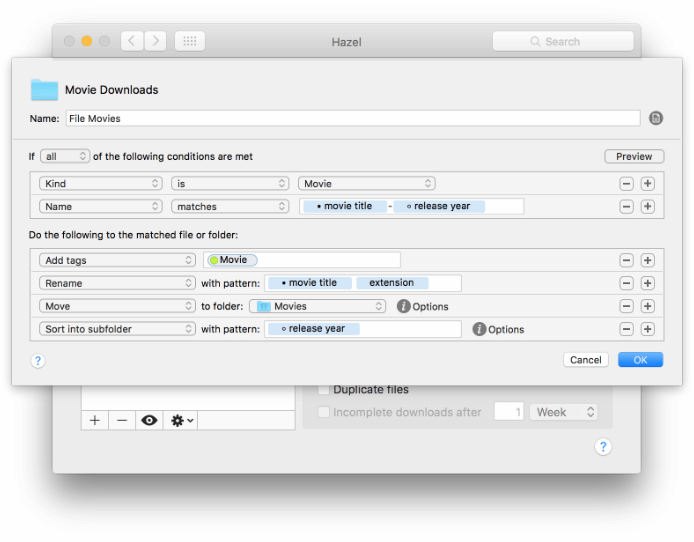Add condition after Kind row with plus
The image size is (694, 542).
(648, 184)
